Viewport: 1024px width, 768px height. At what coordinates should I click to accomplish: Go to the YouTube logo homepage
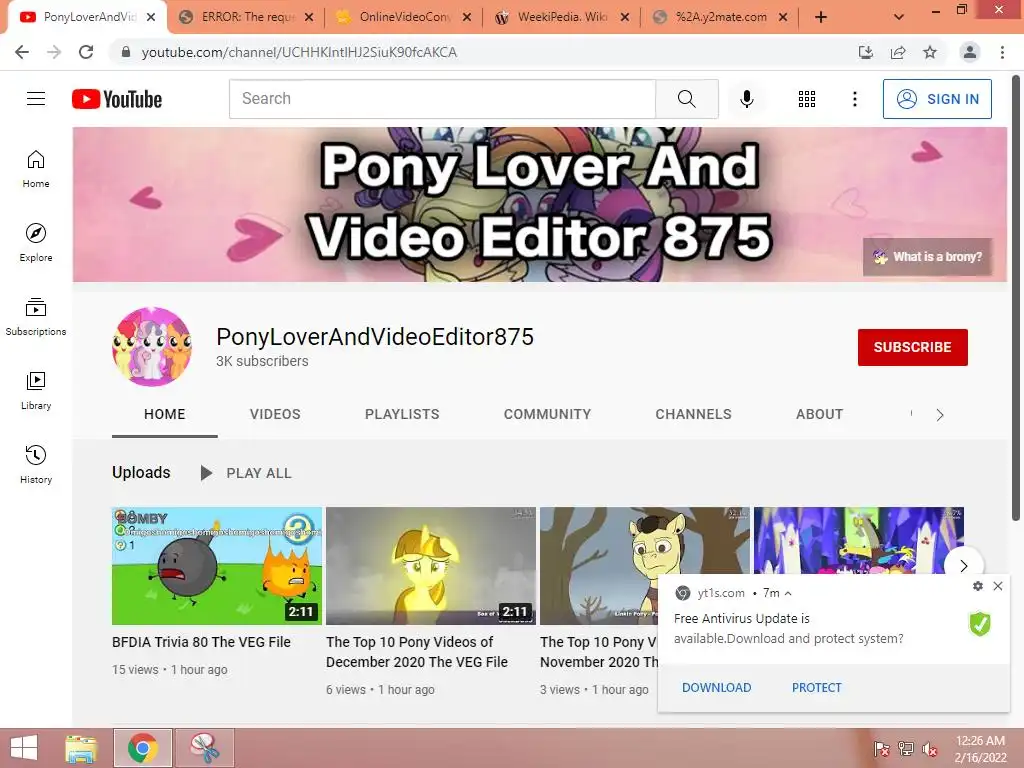[117, 99]
